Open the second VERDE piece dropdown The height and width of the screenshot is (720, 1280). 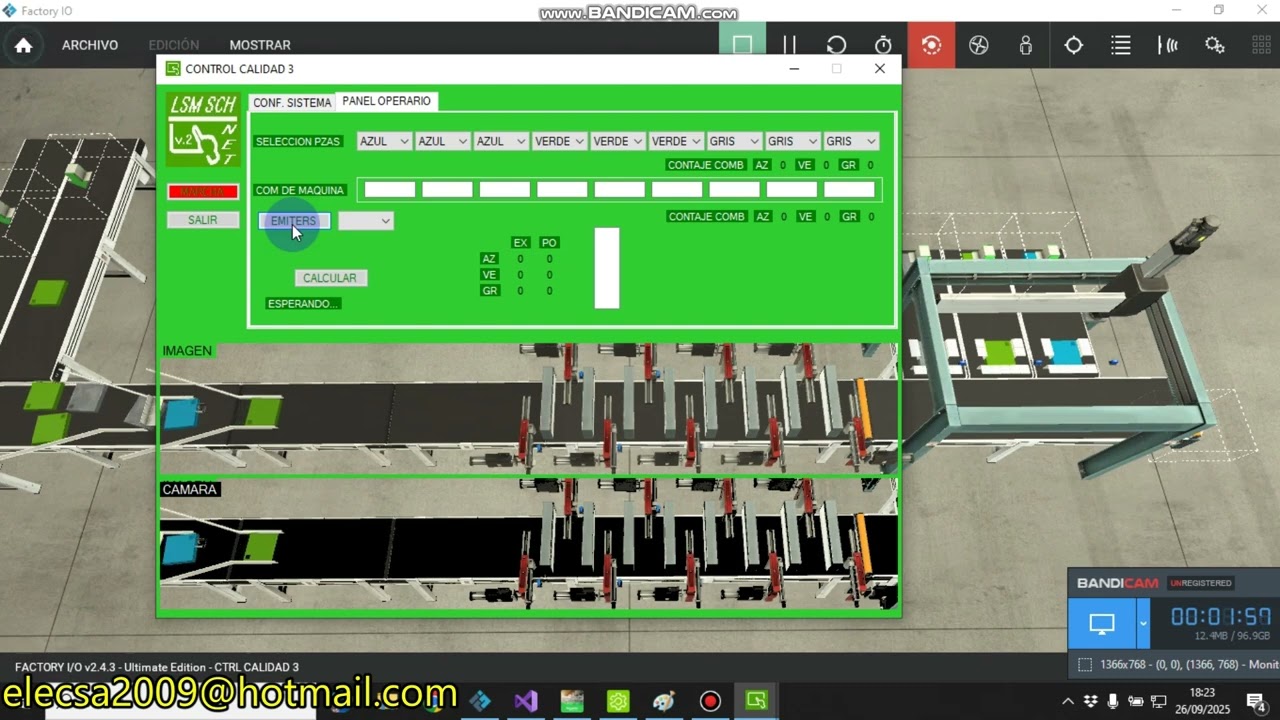tap(617, 142)
